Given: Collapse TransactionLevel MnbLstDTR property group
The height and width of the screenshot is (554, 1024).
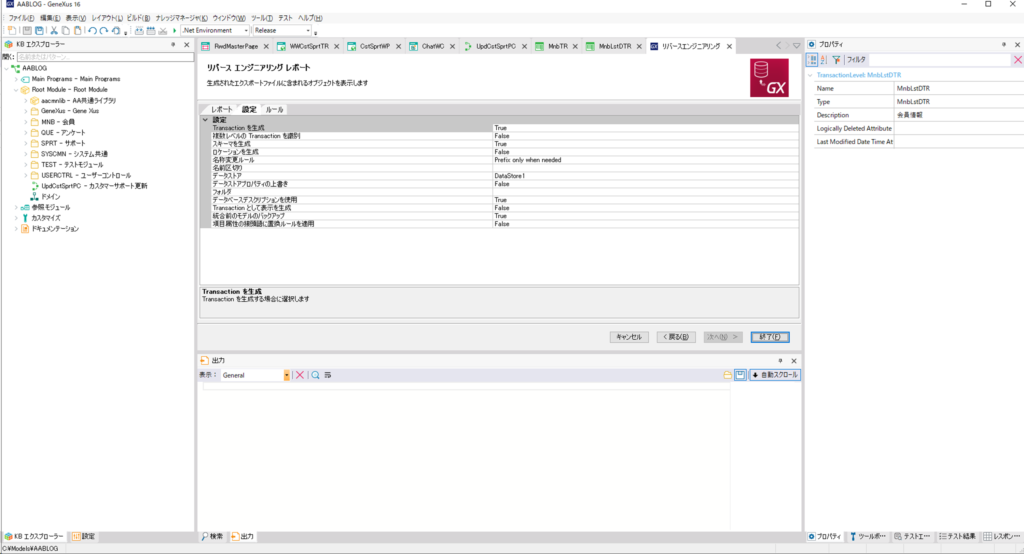Looking at the screenshot, I should (810, 75).
